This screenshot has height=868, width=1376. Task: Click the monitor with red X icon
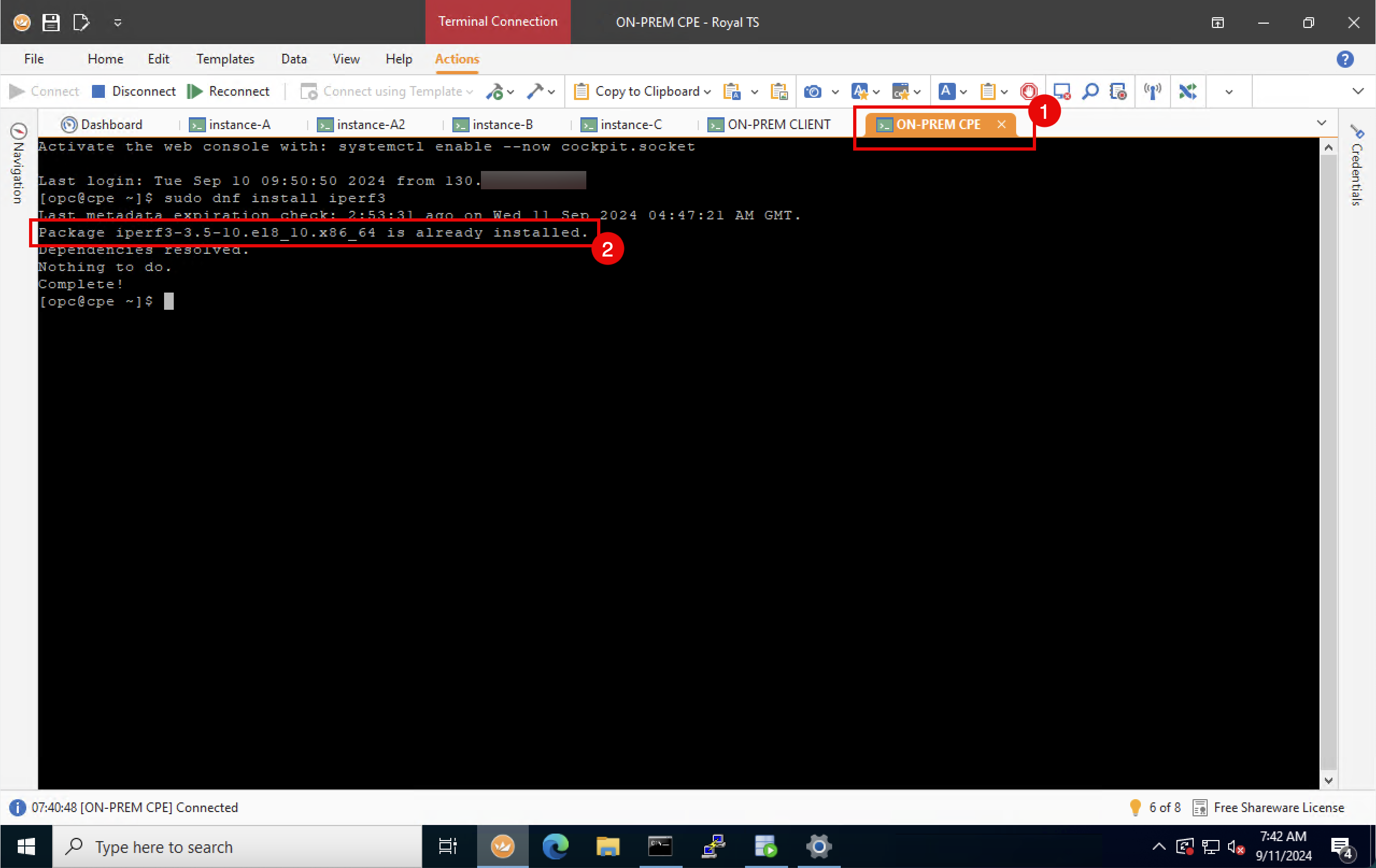tap(1061, 91)
